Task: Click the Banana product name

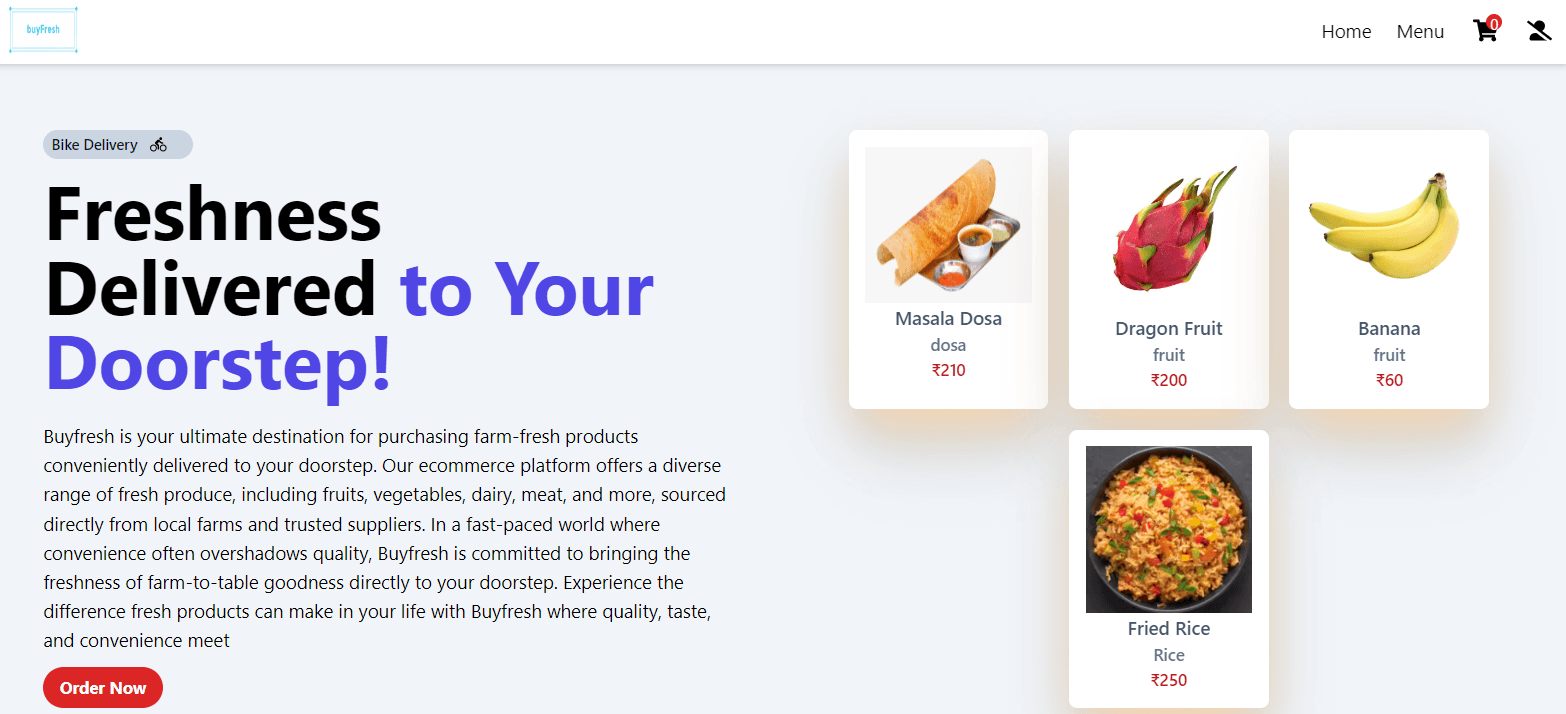Action: 1389,329
